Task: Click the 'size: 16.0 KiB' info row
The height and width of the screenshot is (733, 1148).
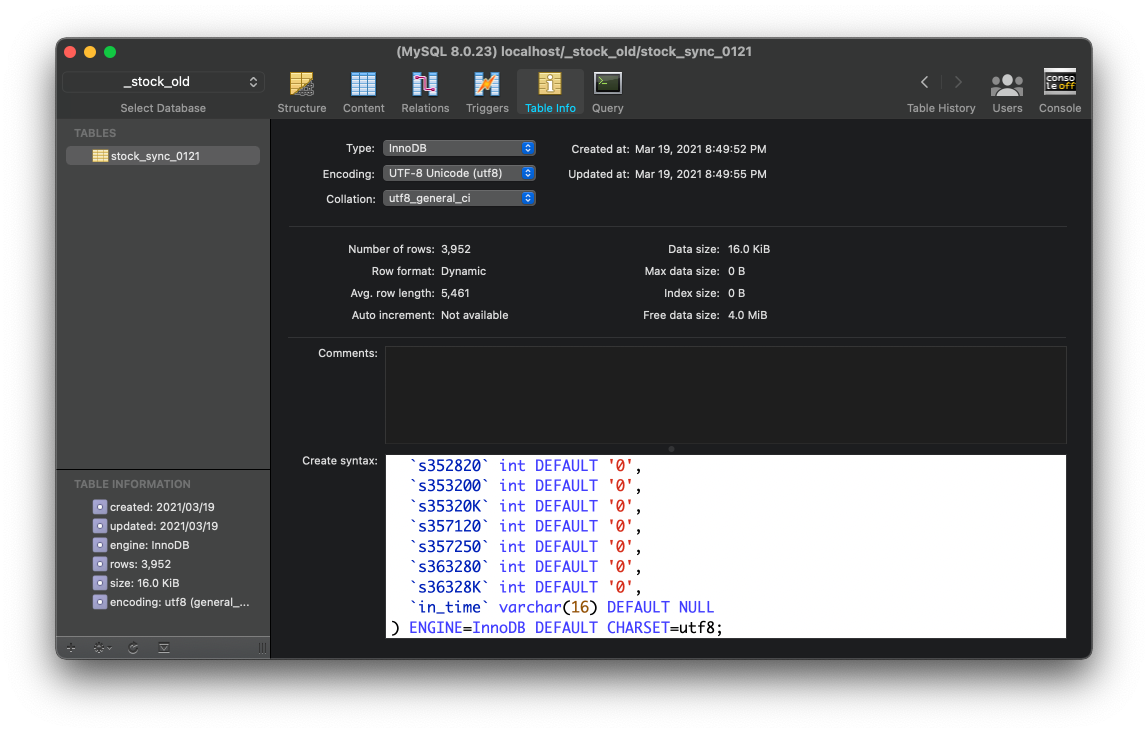Action: tap(136, 583)
